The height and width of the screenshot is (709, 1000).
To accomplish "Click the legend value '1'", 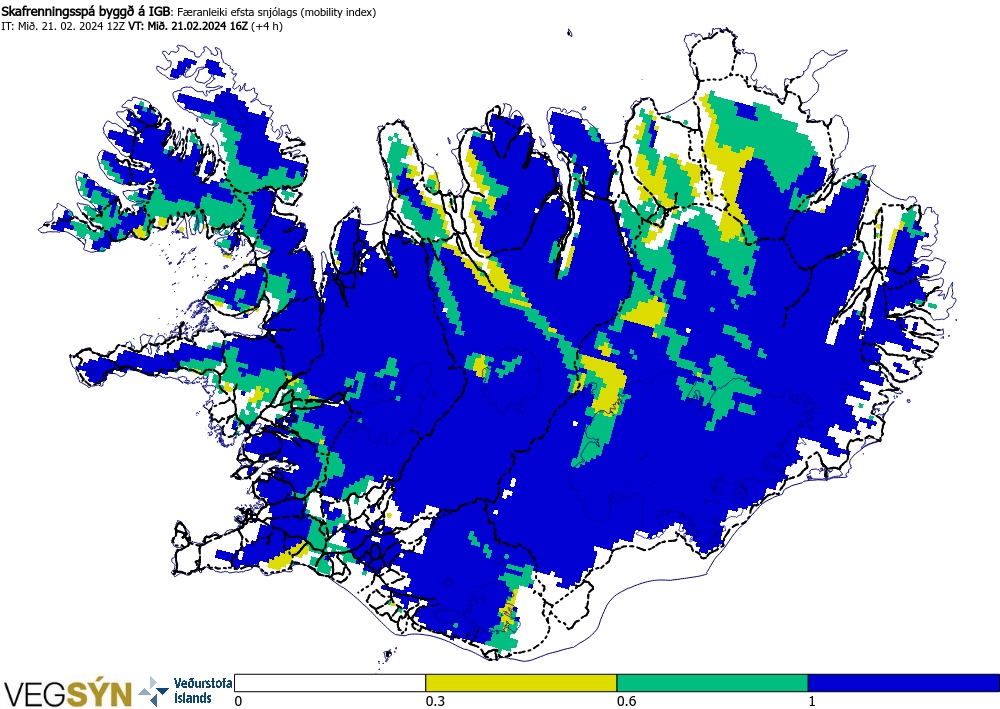I will coord(812,701).
